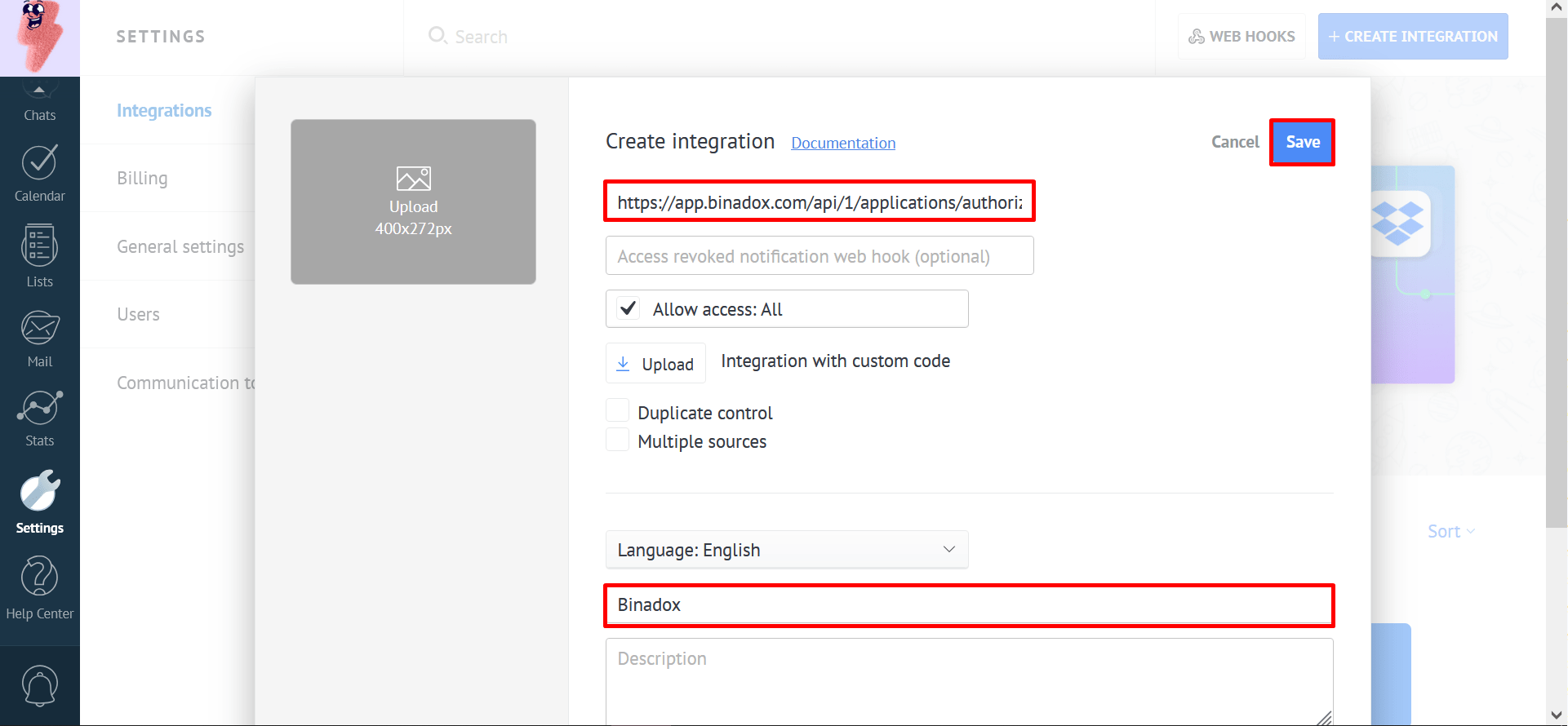Click the SETTINGS header title
1568x726 pixels.
[161, 37]
